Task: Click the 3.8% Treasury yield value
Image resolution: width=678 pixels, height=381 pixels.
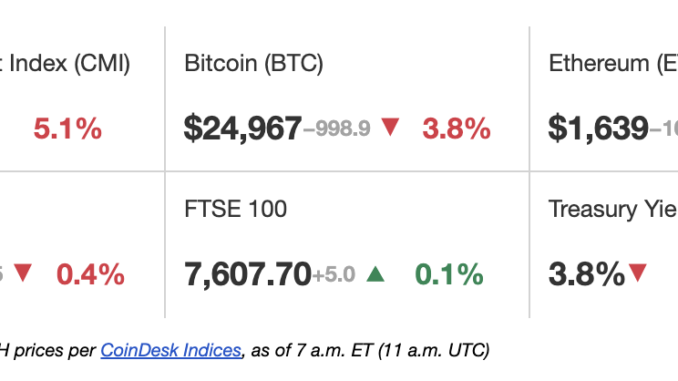Action: 587,274
